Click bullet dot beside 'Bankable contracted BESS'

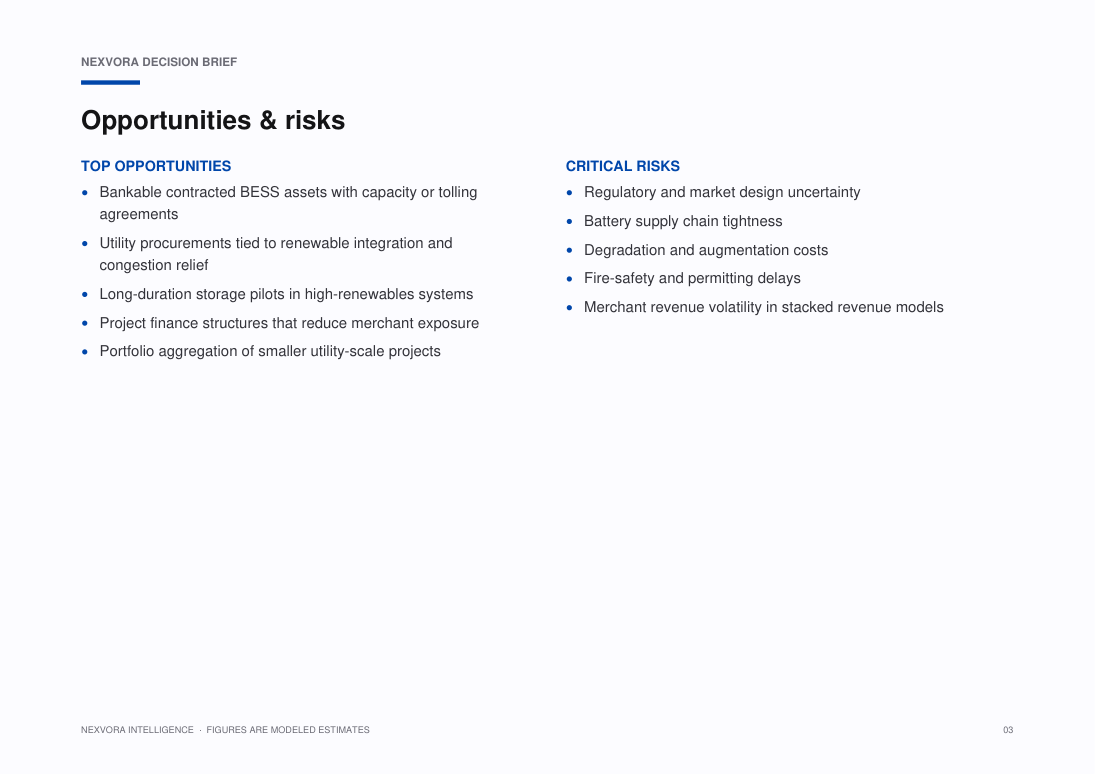click(84, 193)
